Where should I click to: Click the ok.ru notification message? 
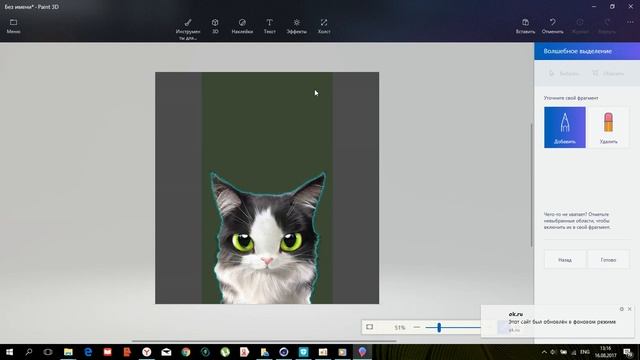pyautogui.click(x=562, y=322)
